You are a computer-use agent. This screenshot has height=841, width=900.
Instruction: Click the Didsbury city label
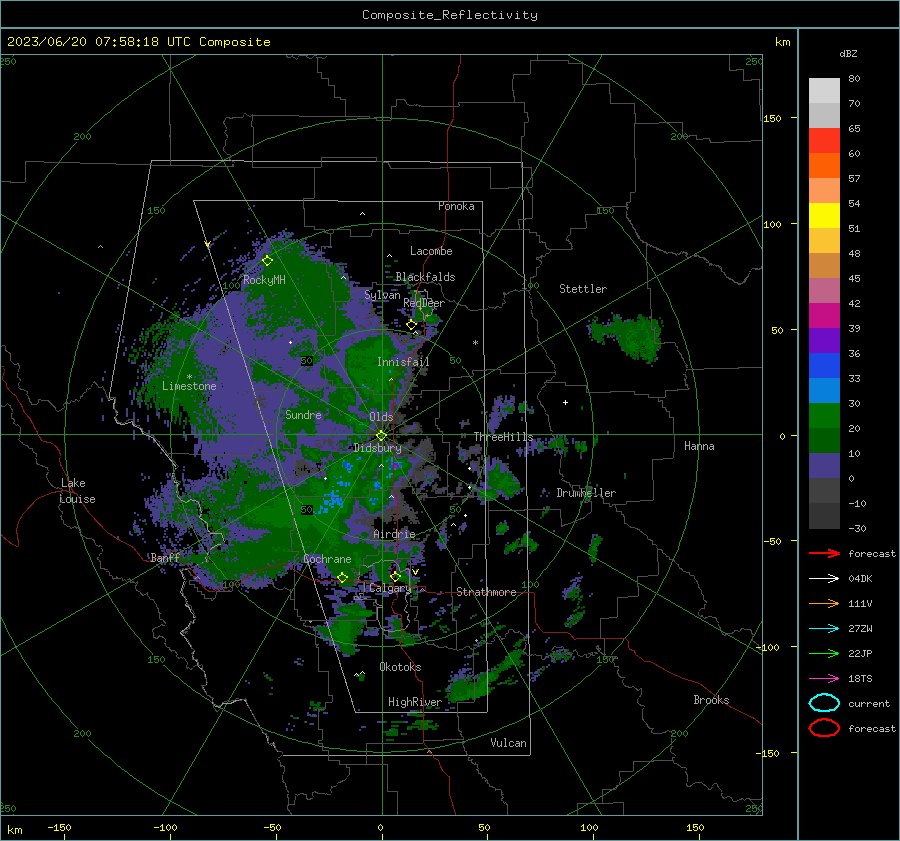(x=377, y=448)
